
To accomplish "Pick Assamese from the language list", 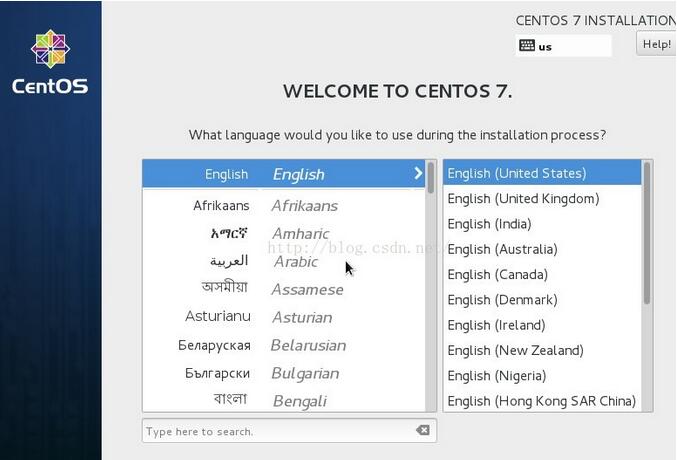I will tap(284, 289).
